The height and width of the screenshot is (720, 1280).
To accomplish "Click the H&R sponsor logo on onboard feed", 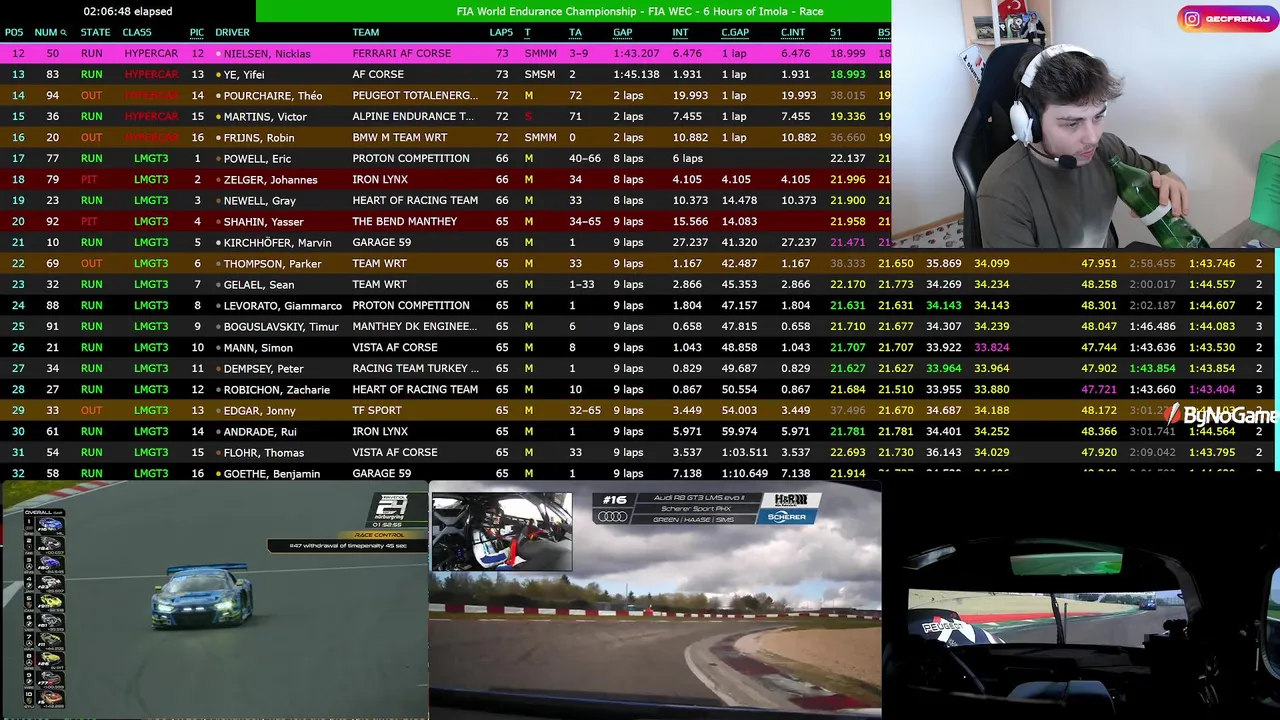I will (791, 499).
